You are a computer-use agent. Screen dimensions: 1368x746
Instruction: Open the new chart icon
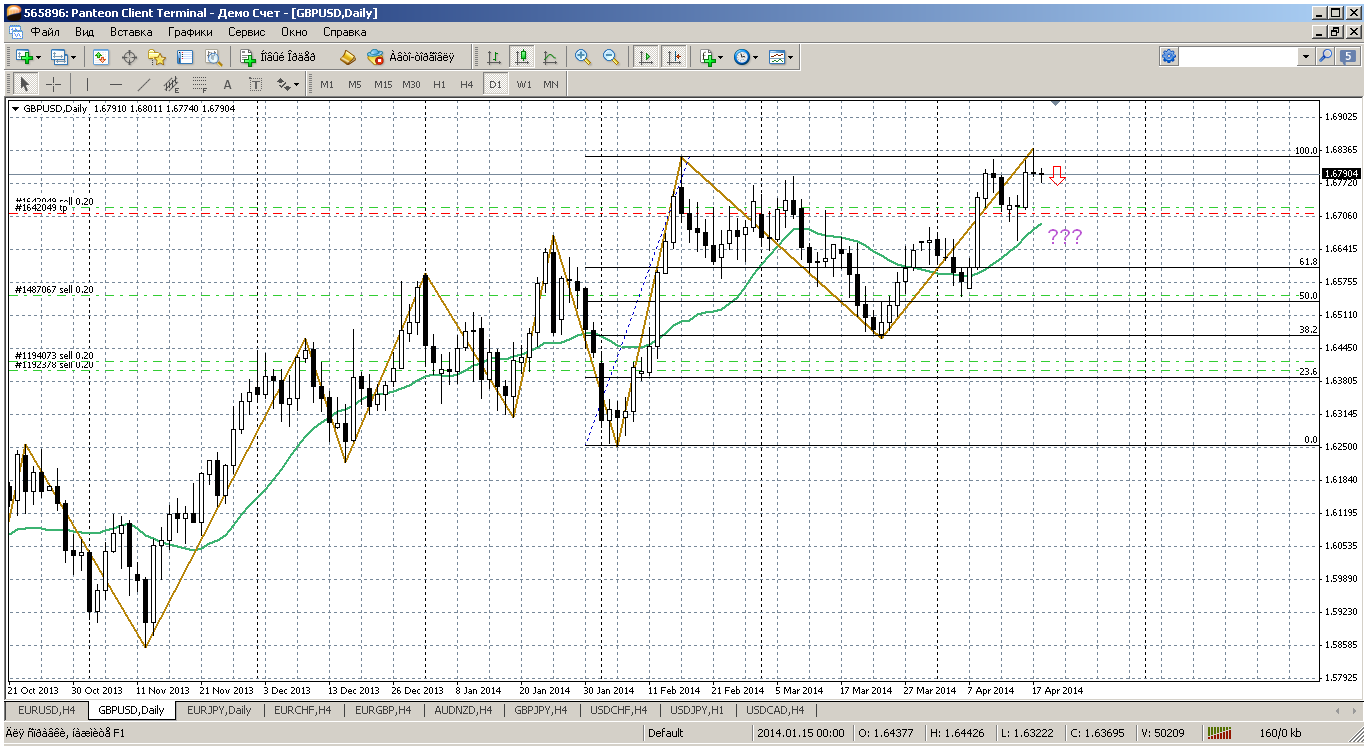click(x=22, y=57)
